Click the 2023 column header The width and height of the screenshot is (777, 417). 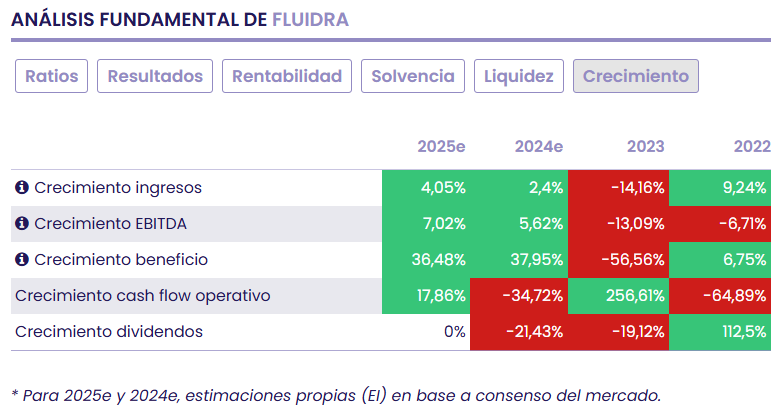pyautogui.click(x=645, y=147)
